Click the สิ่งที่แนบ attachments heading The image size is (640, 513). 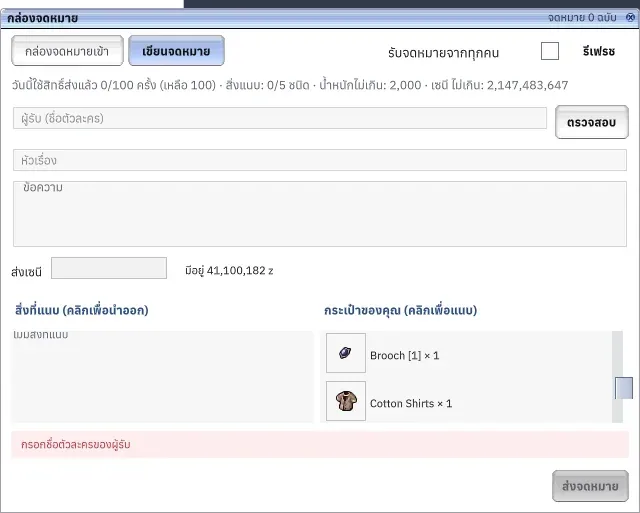82,310
